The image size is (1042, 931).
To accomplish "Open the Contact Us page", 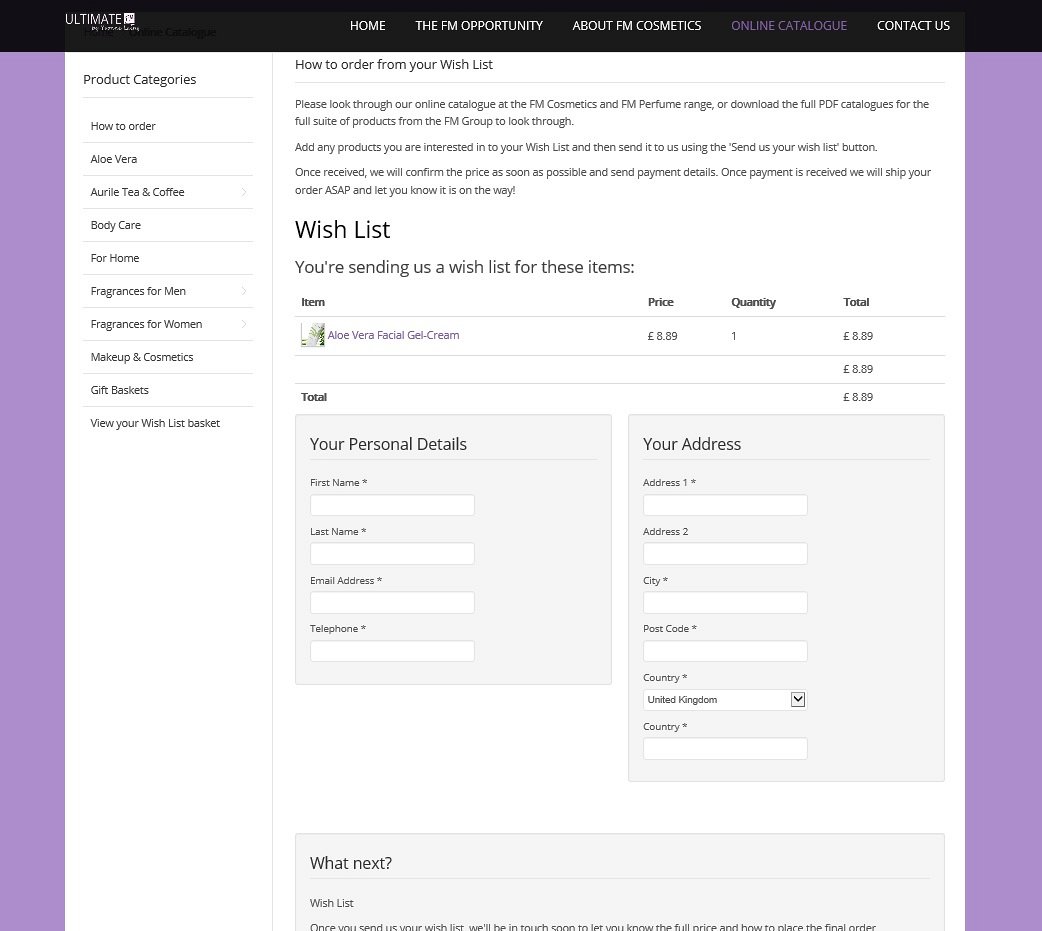I will (x=913, y=26).
